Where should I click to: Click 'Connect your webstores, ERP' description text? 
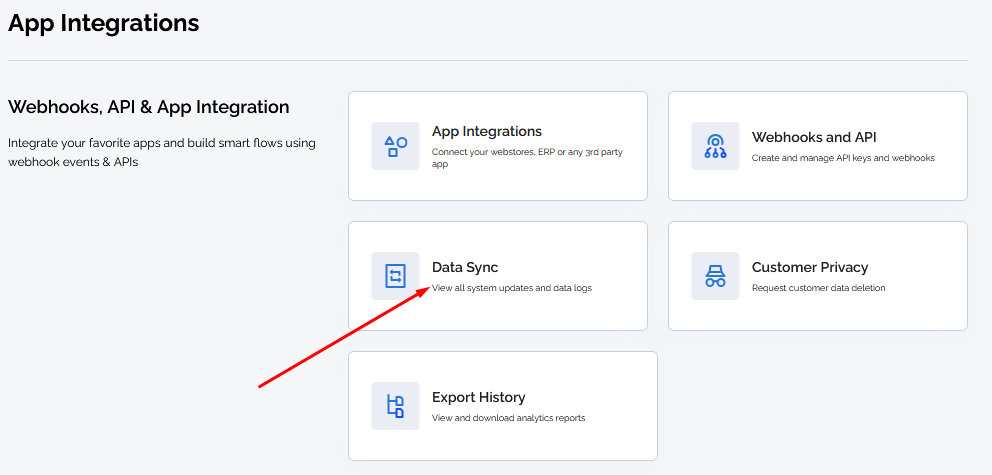(x=527, y=158)
